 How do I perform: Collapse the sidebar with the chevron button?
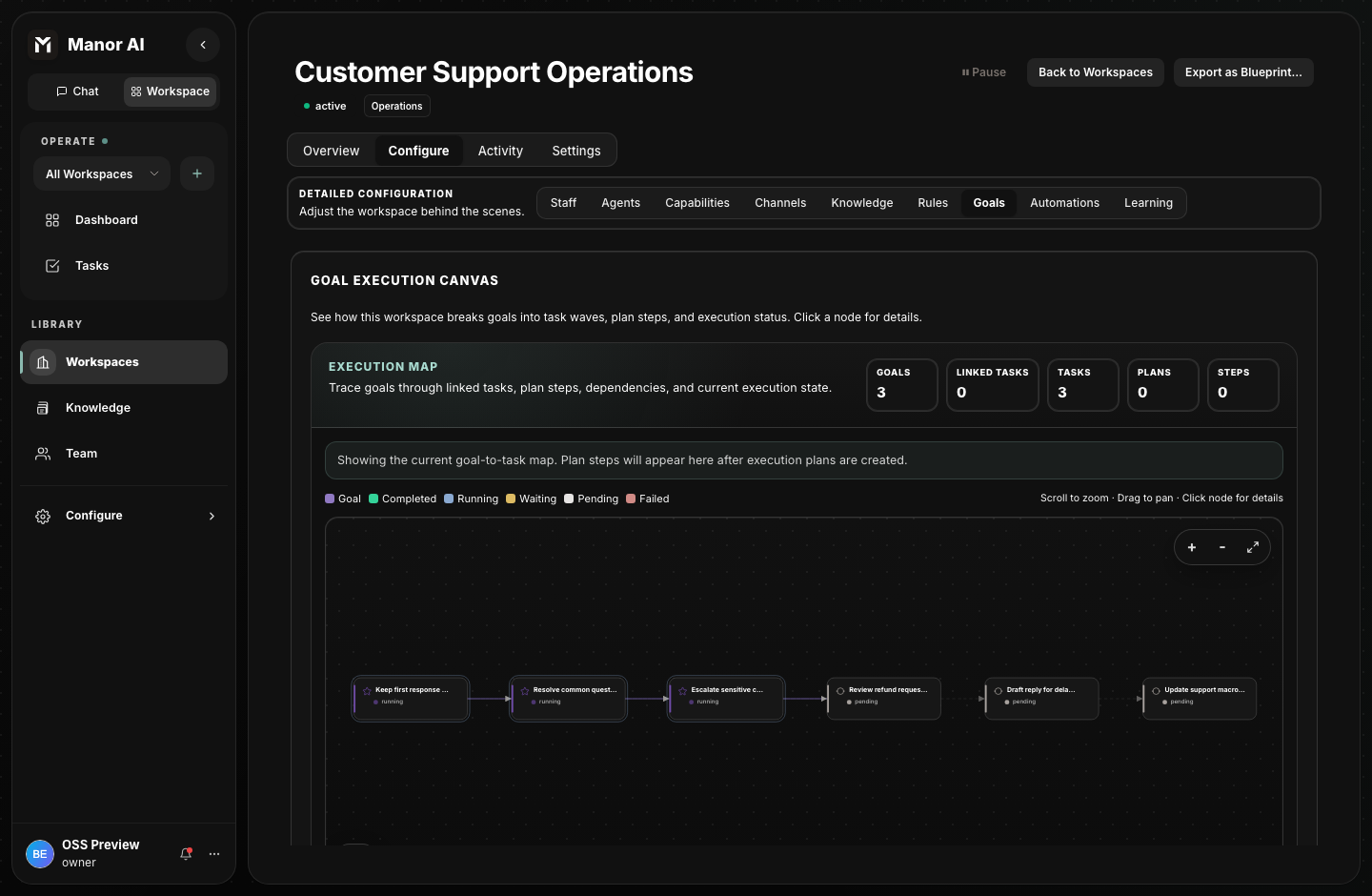coord(203,45)
